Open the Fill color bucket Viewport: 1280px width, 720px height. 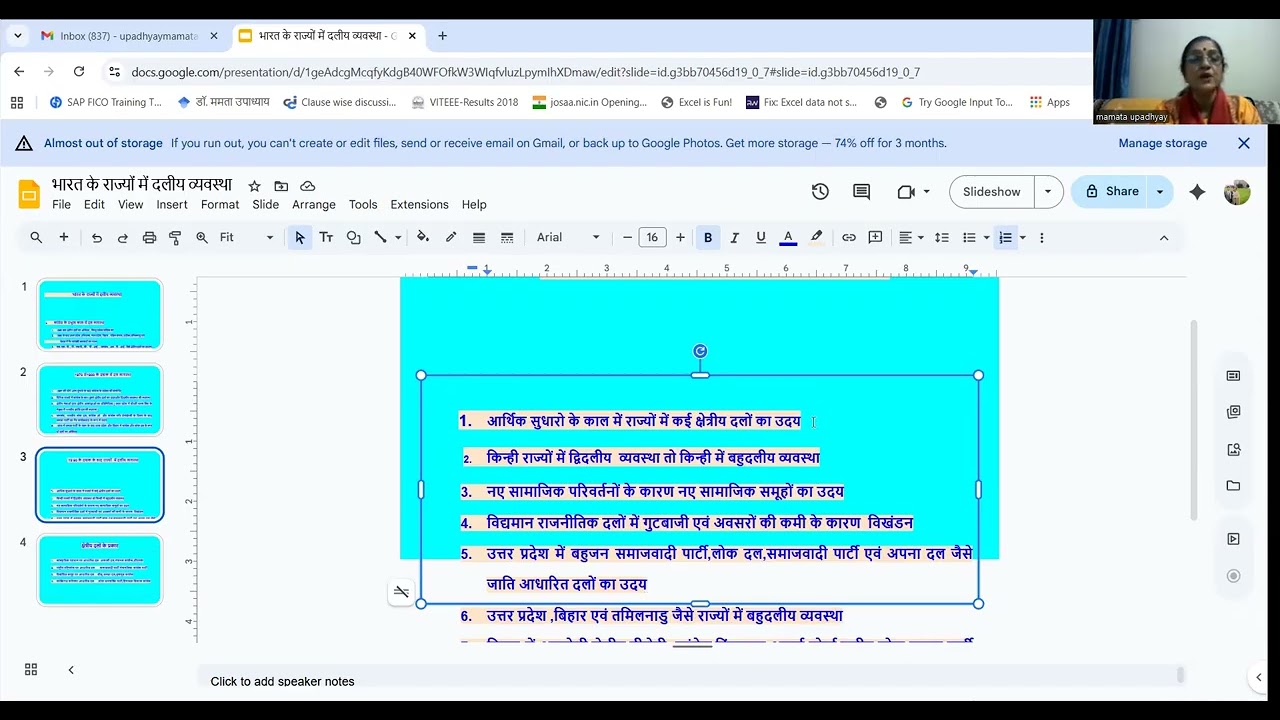click(423, 237)
